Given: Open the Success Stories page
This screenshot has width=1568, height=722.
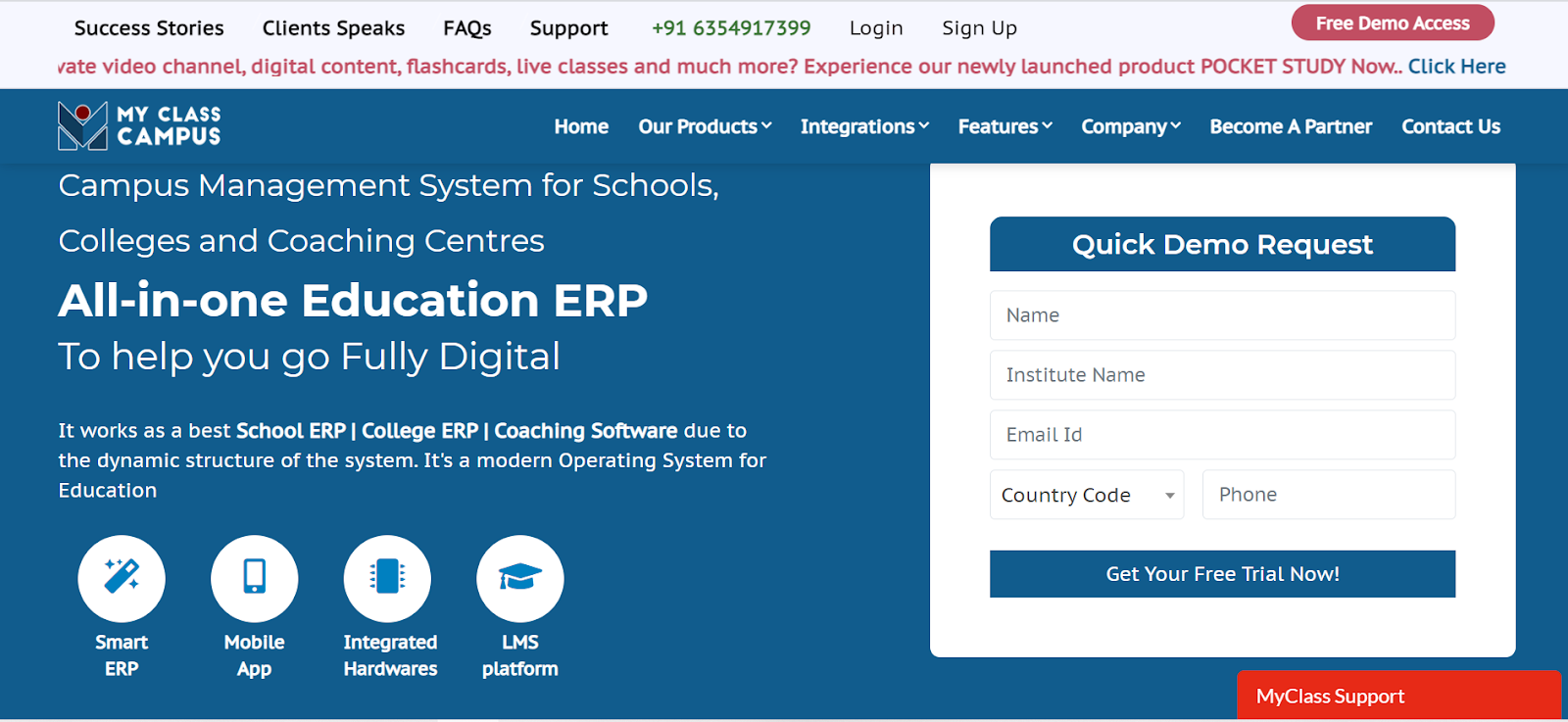Looking at the screenshot, I should 149,28.
